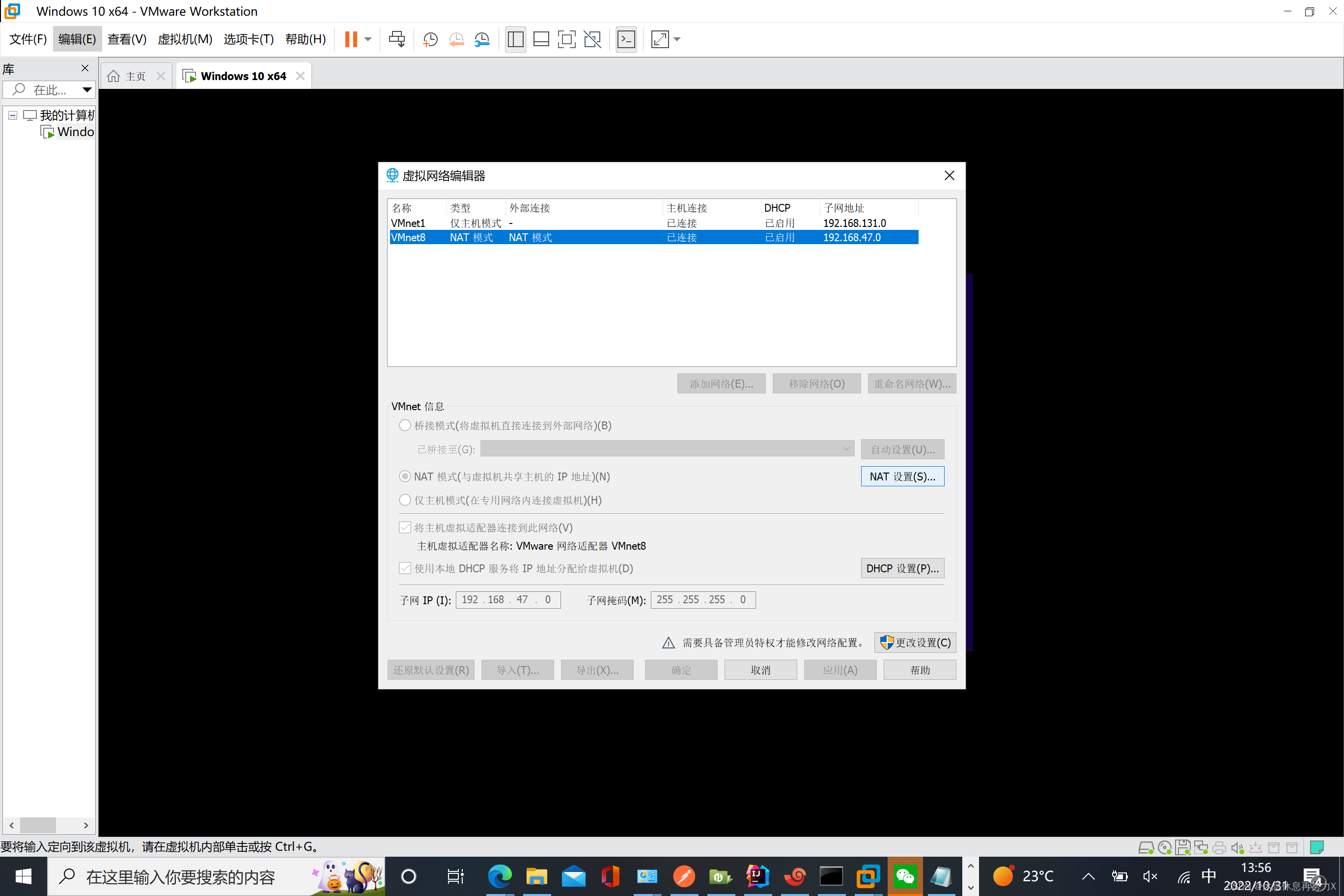This screenshot has height=896, width=1344.
Task: Open Microsoft Edge from the taskbar
Action: [500, 876]
